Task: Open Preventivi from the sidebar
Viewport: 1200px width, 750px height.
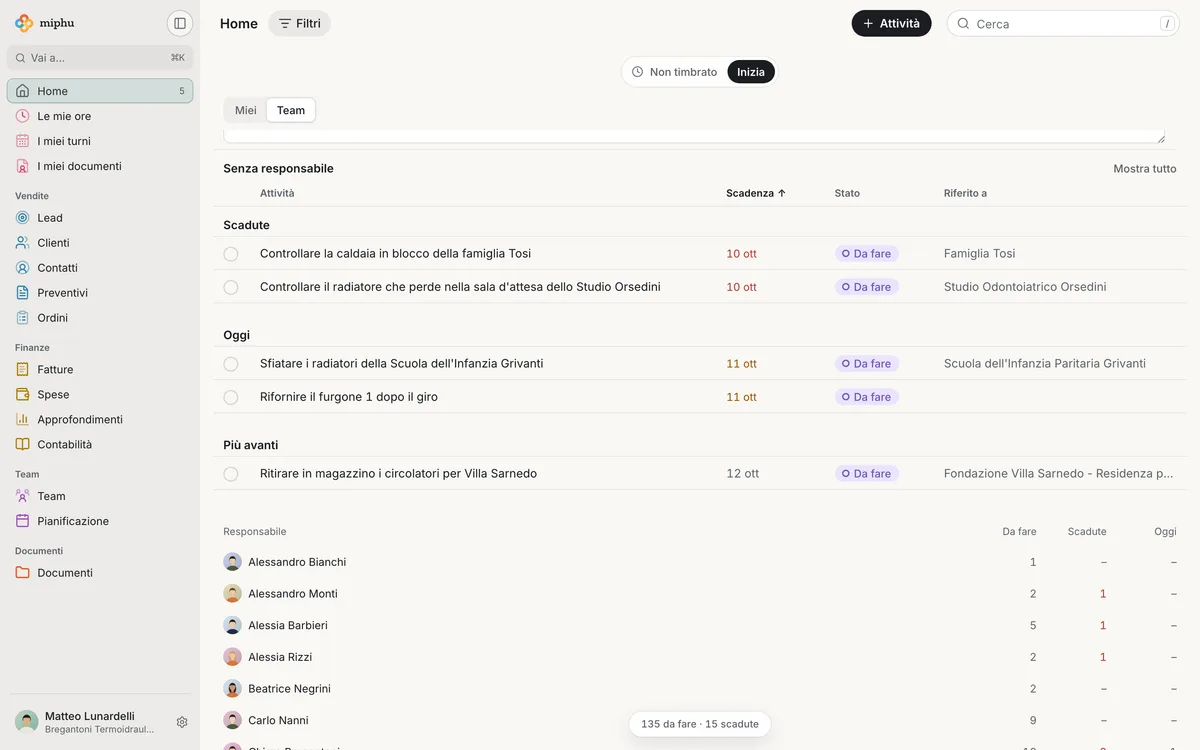Action: [x=100, y=293]
